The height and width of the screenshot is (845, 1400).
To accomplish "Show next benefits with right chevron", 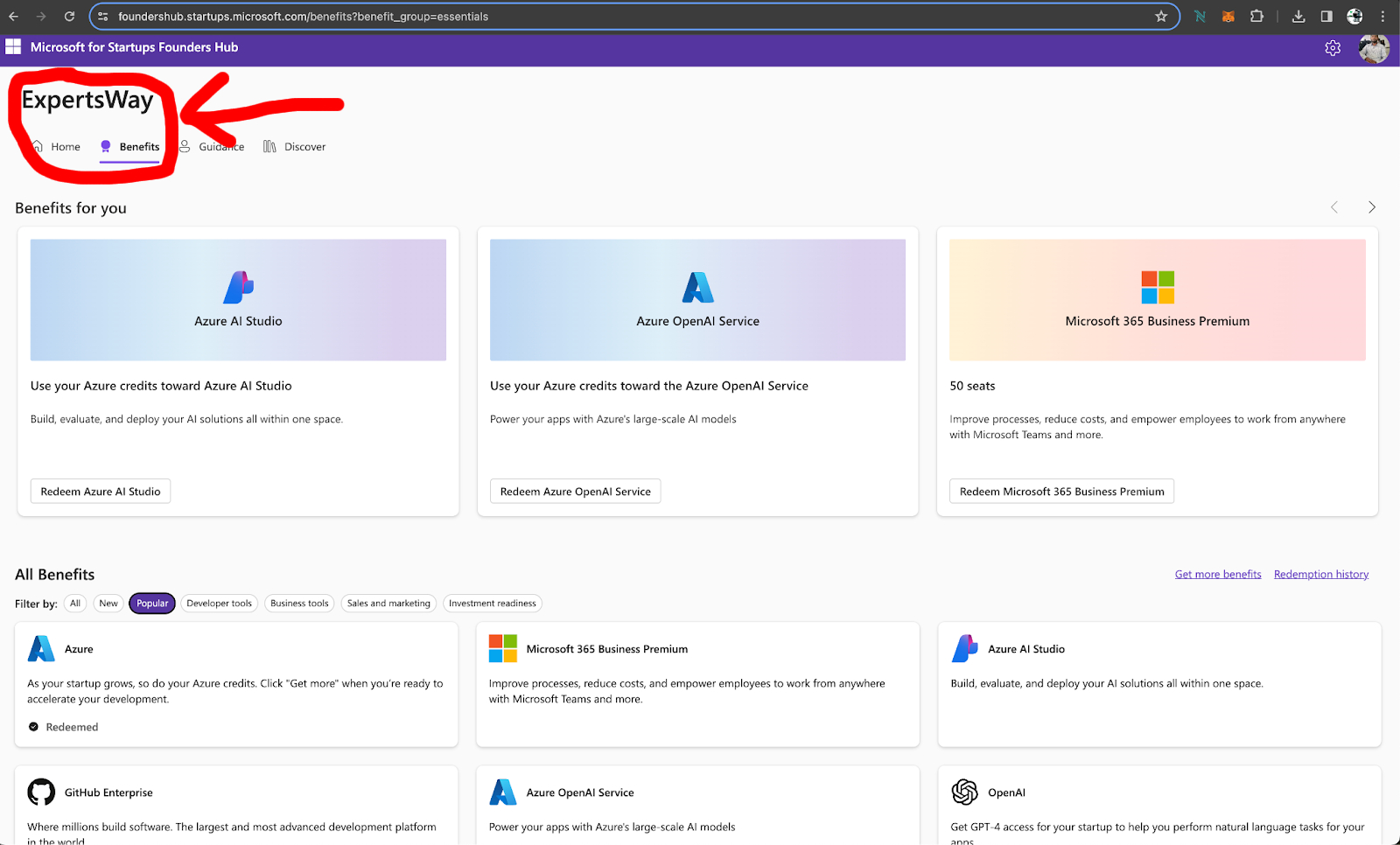I will coord(1371,207).
